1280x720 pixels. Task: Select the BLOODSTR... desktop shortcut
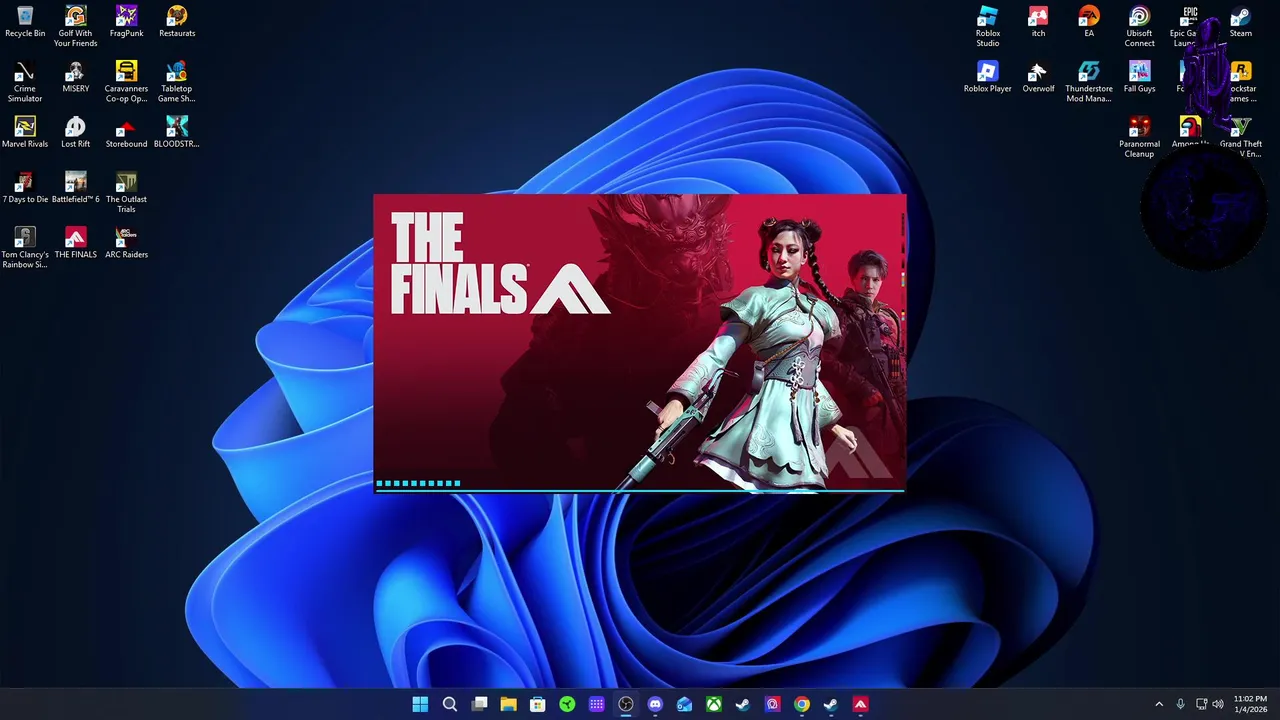tap(177, 133)
